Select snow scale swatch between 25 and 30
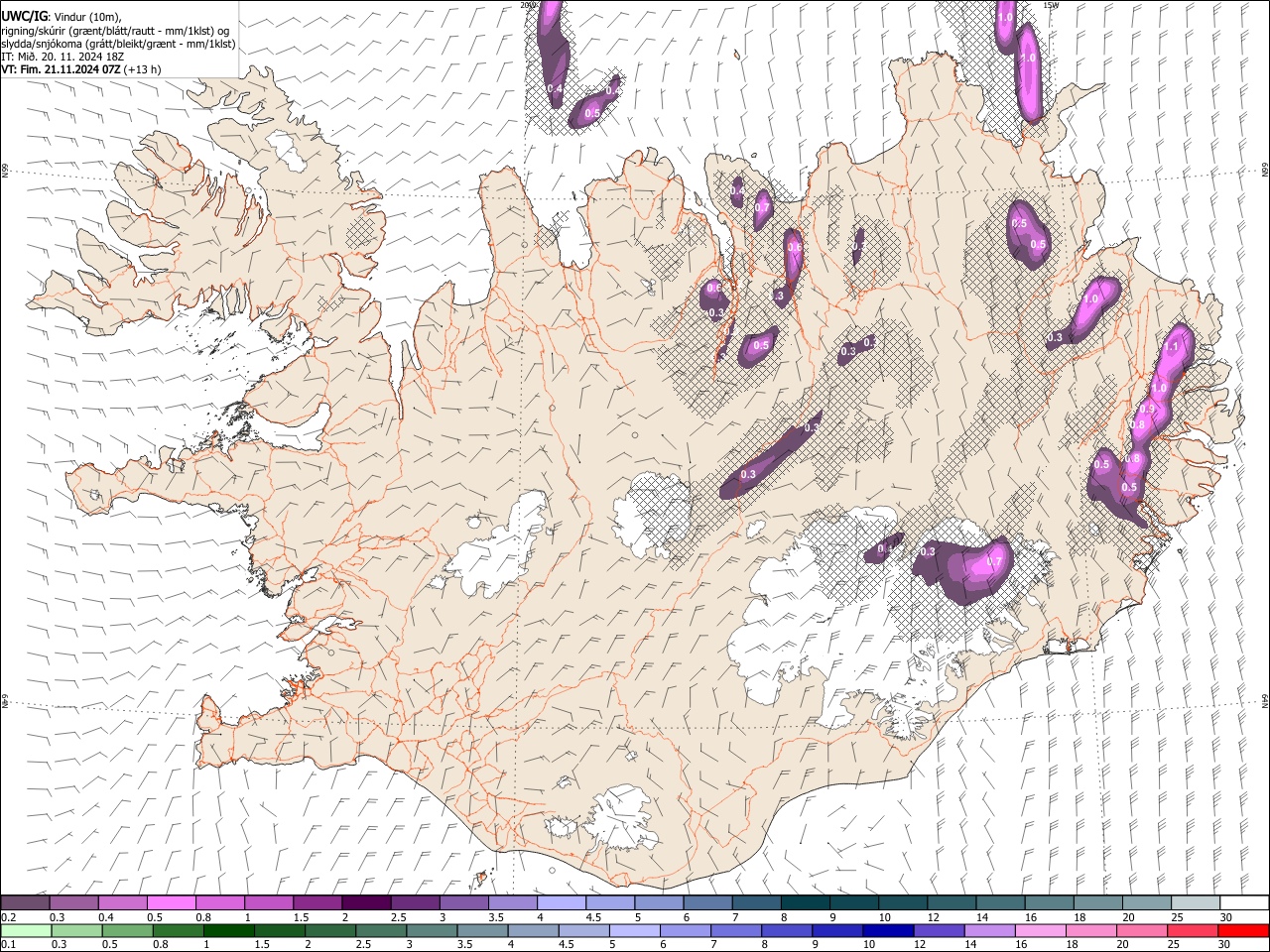Screen dimensions: 1270x952 (x=1196, y=903)
